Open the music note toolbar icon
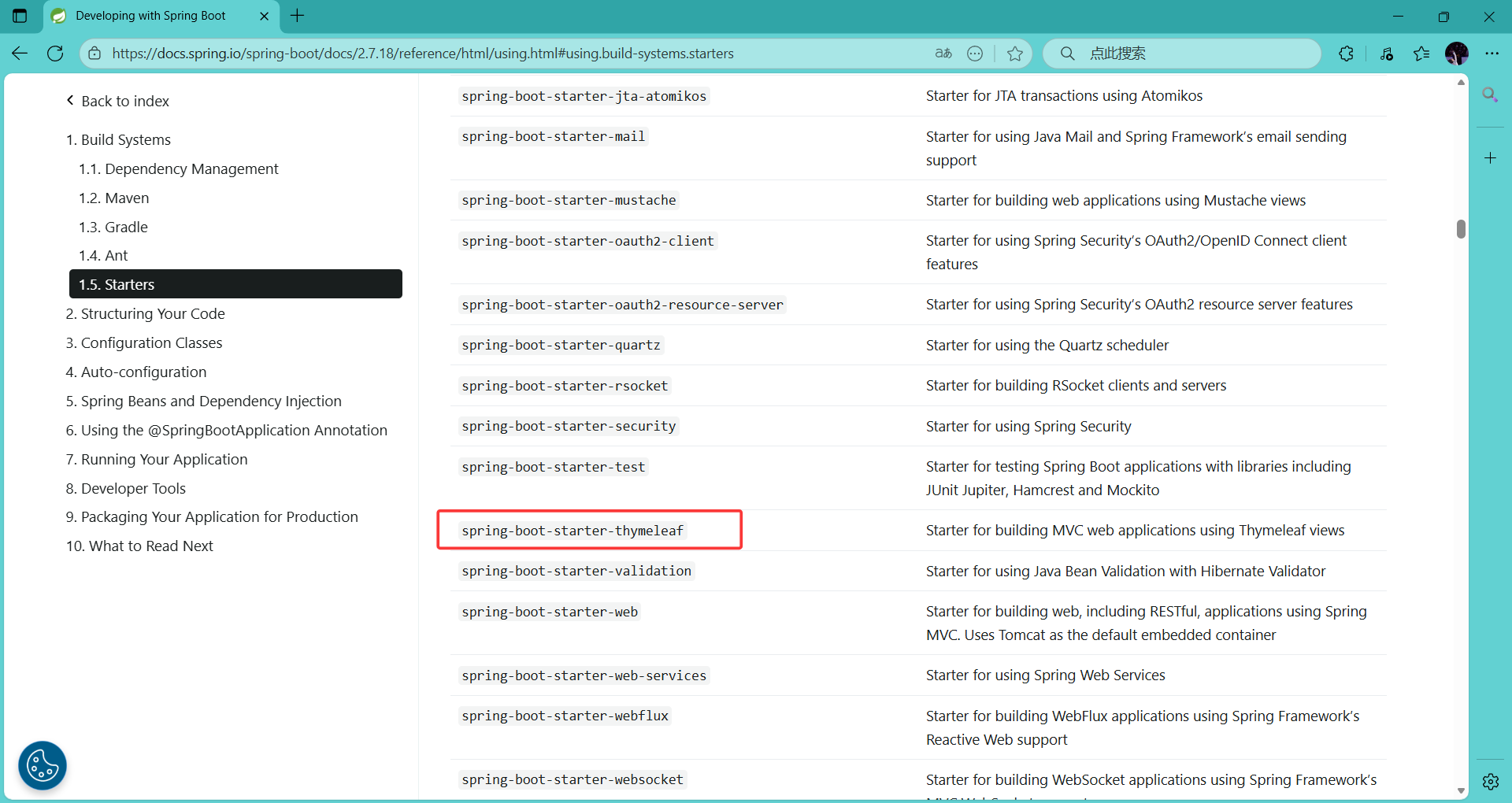This screenshot has width=1512, height=803. click(1387, 54)
